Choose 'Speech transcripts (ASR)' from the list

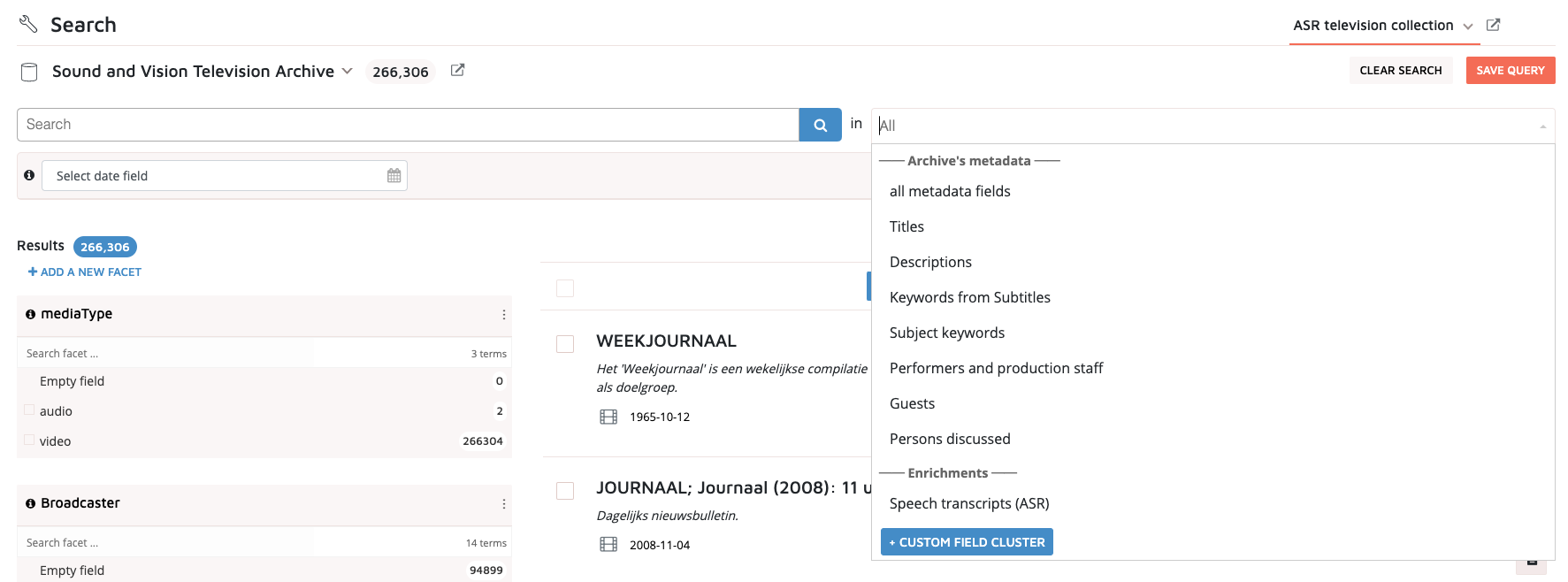[x=968, y=503]
